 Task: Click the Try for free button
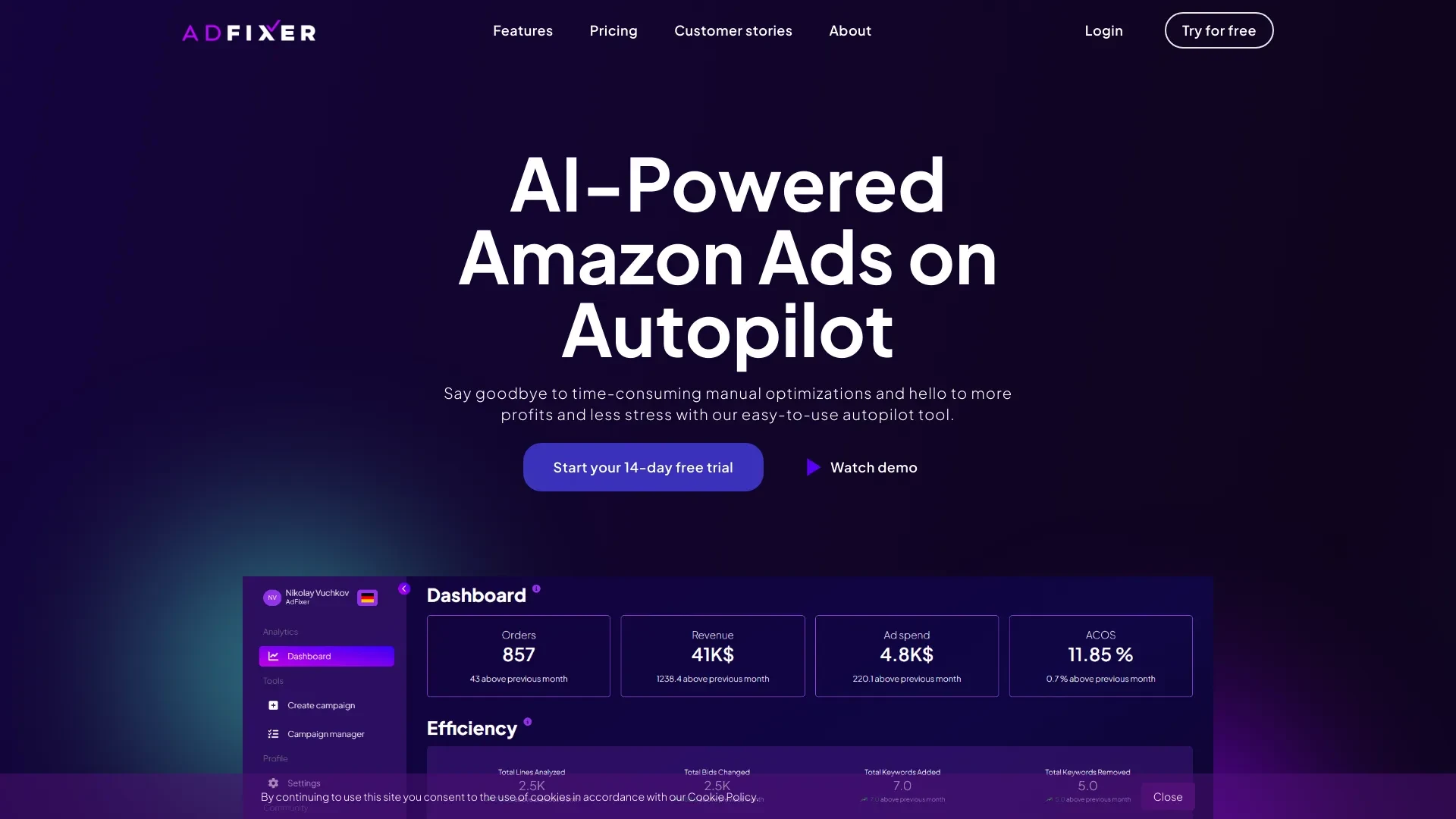point(1218,30)
